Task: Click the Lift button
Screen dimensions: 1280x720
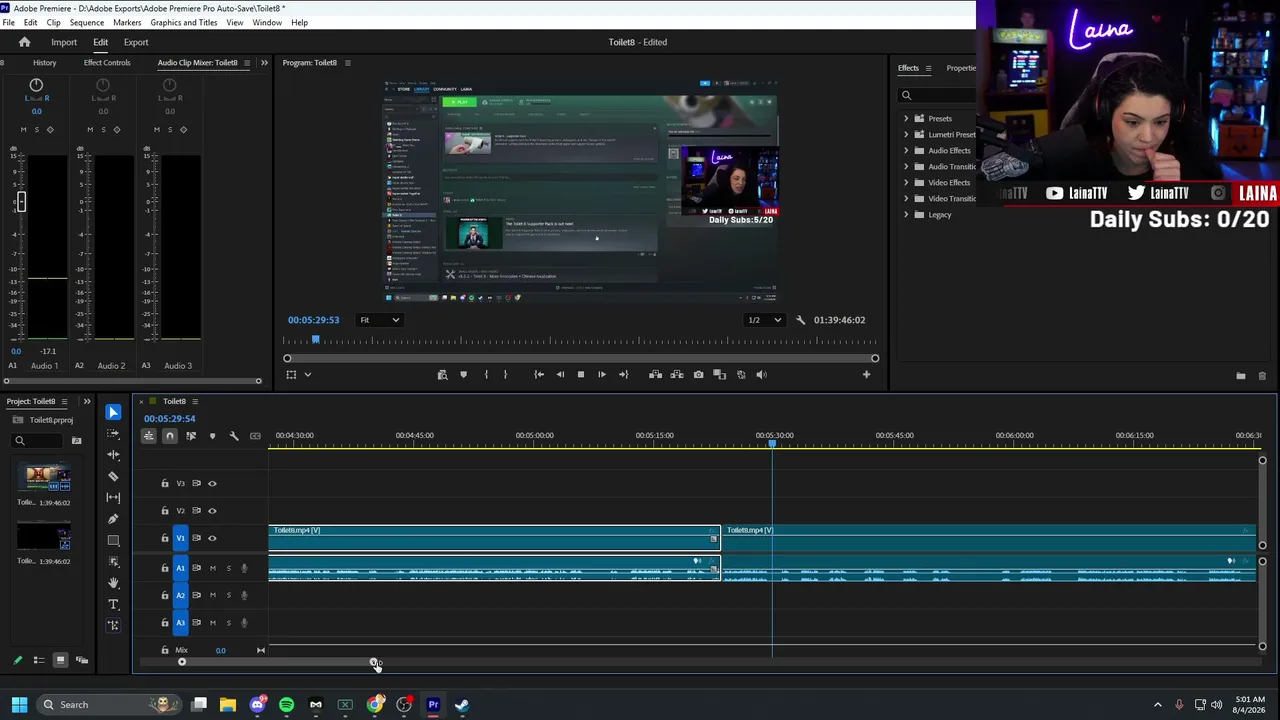Action: pos(655,374)
